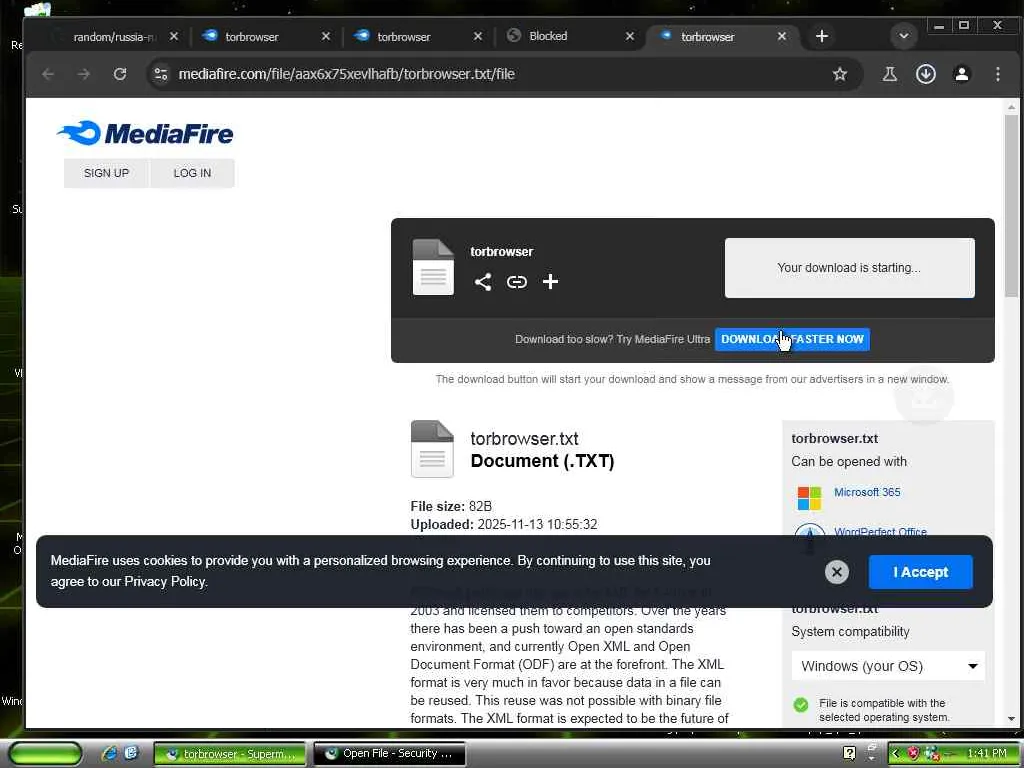Reload the MediaFire page

(x=120, y=74)
